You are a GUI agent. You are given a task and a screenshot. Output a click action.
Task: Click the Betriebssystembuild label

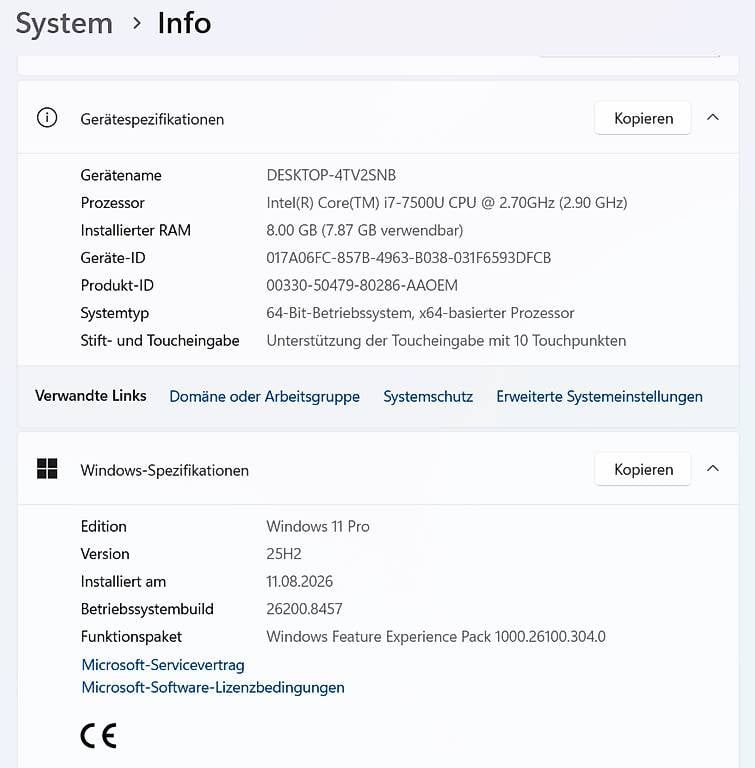pos(147,609)
